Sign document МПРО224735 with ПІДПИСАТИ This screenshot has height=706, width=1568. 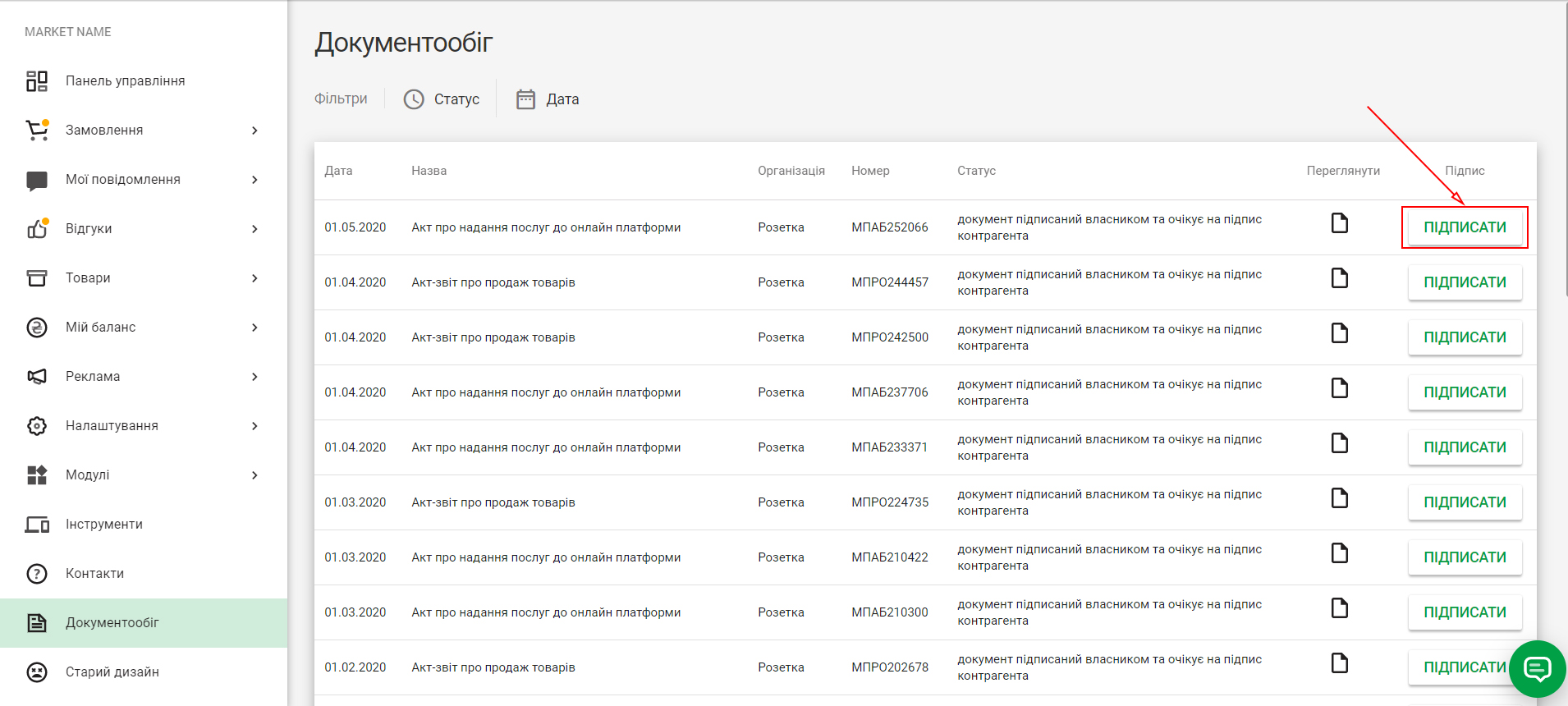click(1465, 502)
